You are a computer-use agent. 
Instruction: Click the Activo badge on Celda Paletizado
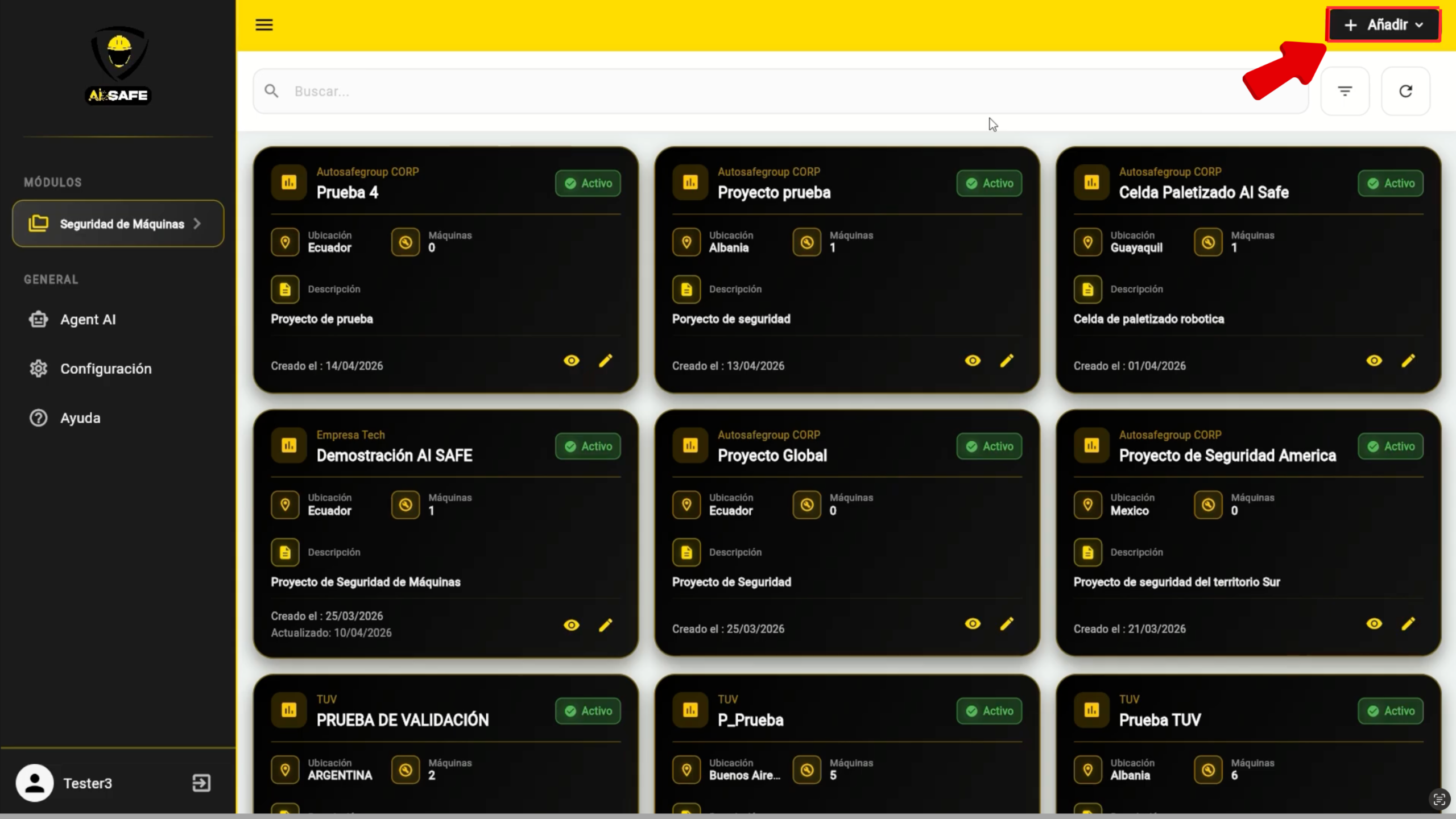(1391, 183)
